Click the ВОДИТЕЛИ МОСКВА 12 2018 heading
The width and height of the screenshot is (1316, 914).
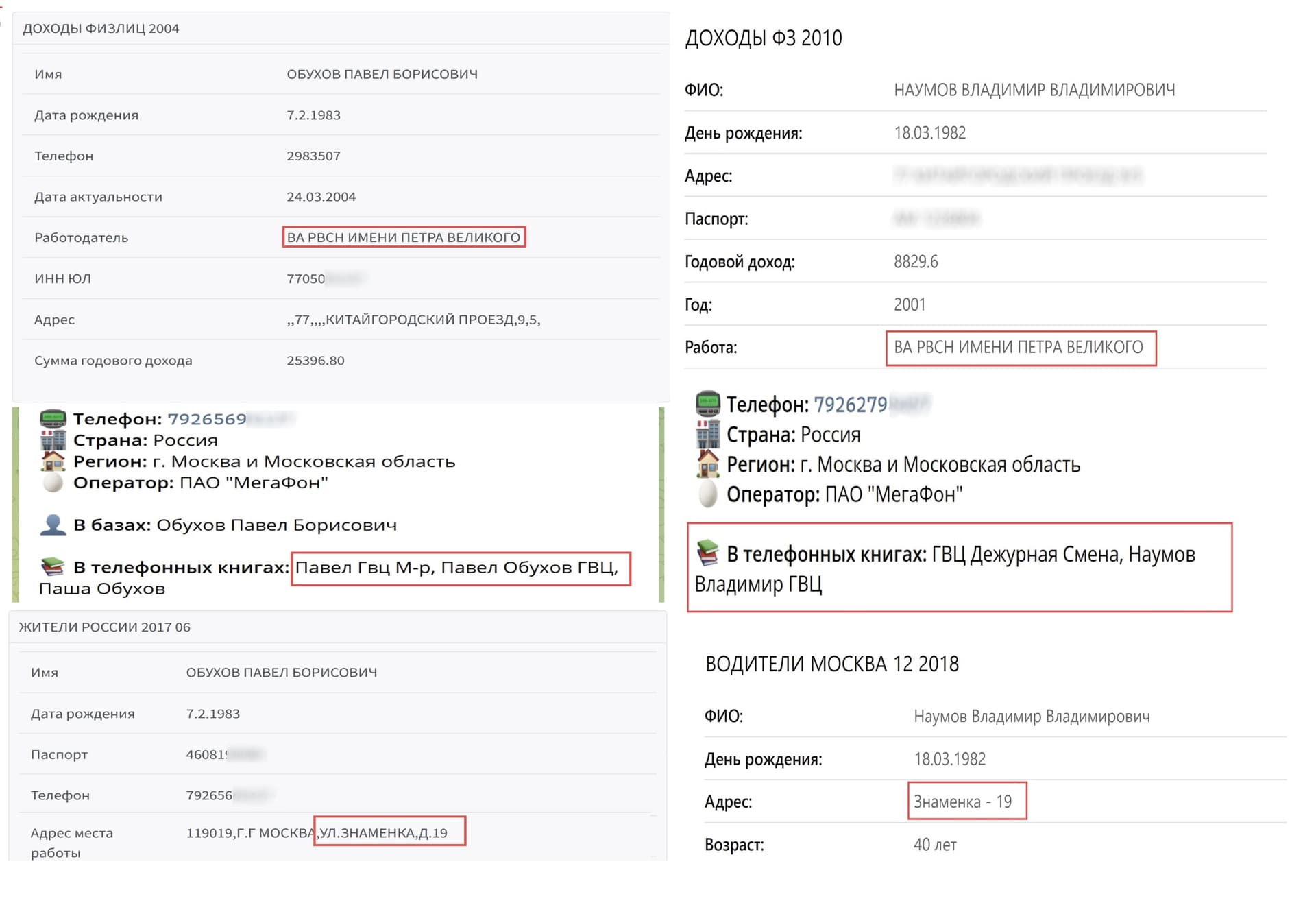pyautogui.click(x=831, y=664)
